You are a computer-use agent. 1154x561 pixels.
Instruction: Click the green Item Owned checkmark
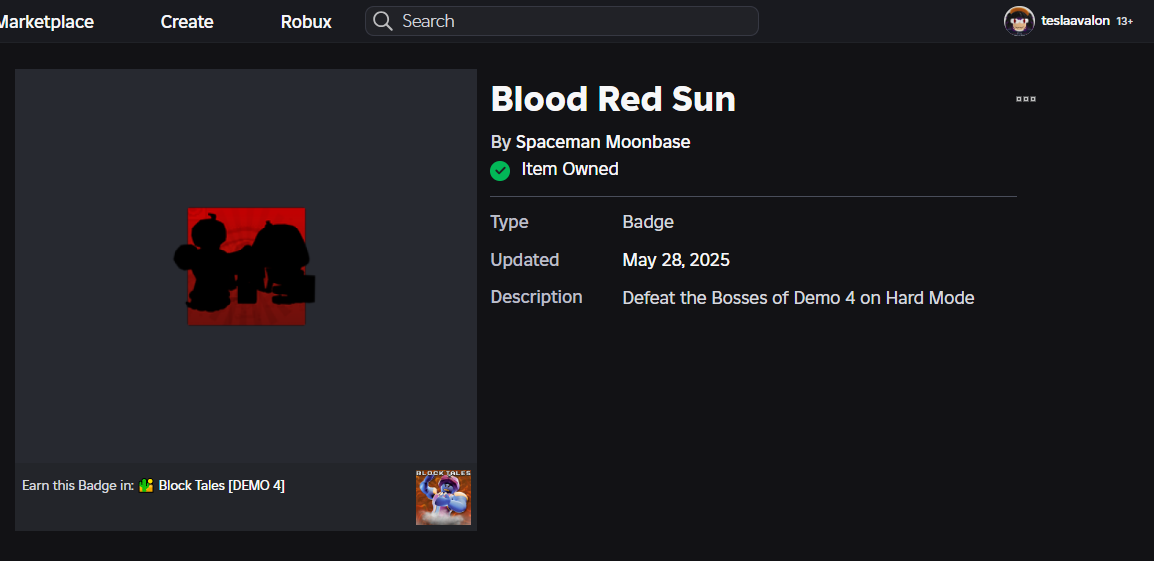[x=500, y=171]
